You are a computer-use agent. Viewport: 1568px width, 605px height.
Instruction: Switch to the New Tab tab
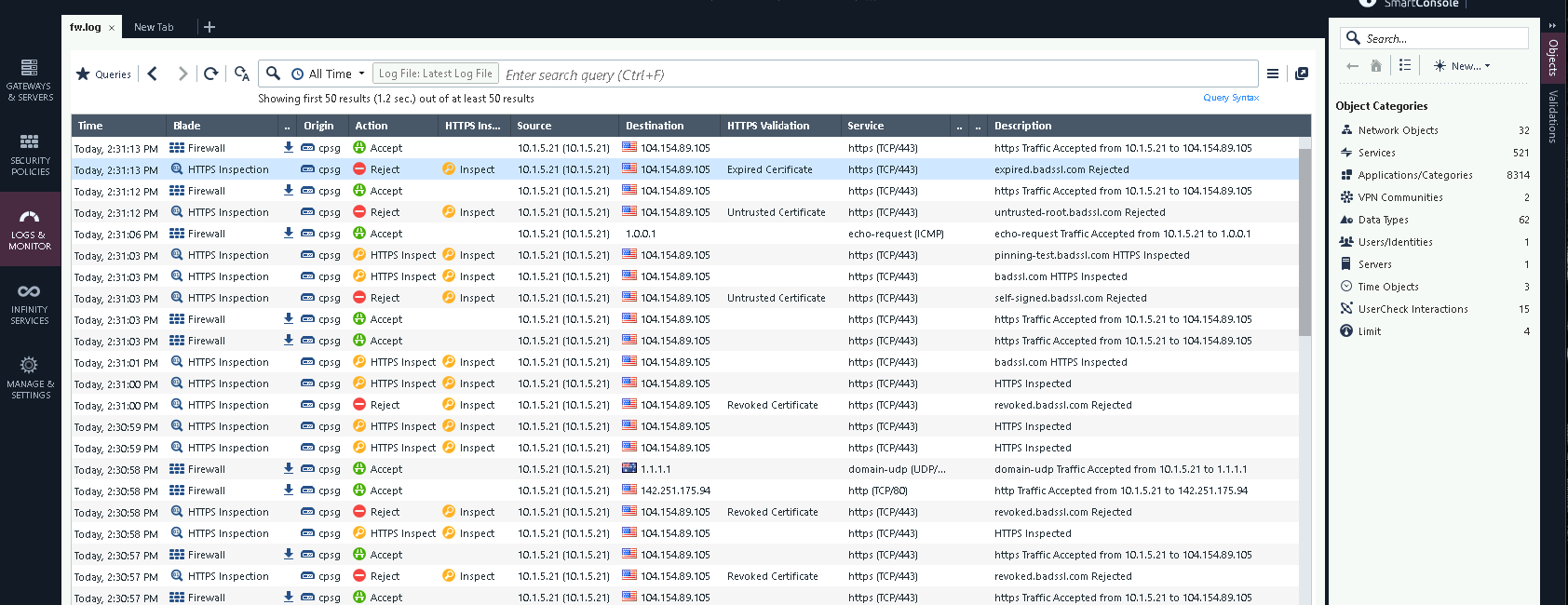coord(154,27)
